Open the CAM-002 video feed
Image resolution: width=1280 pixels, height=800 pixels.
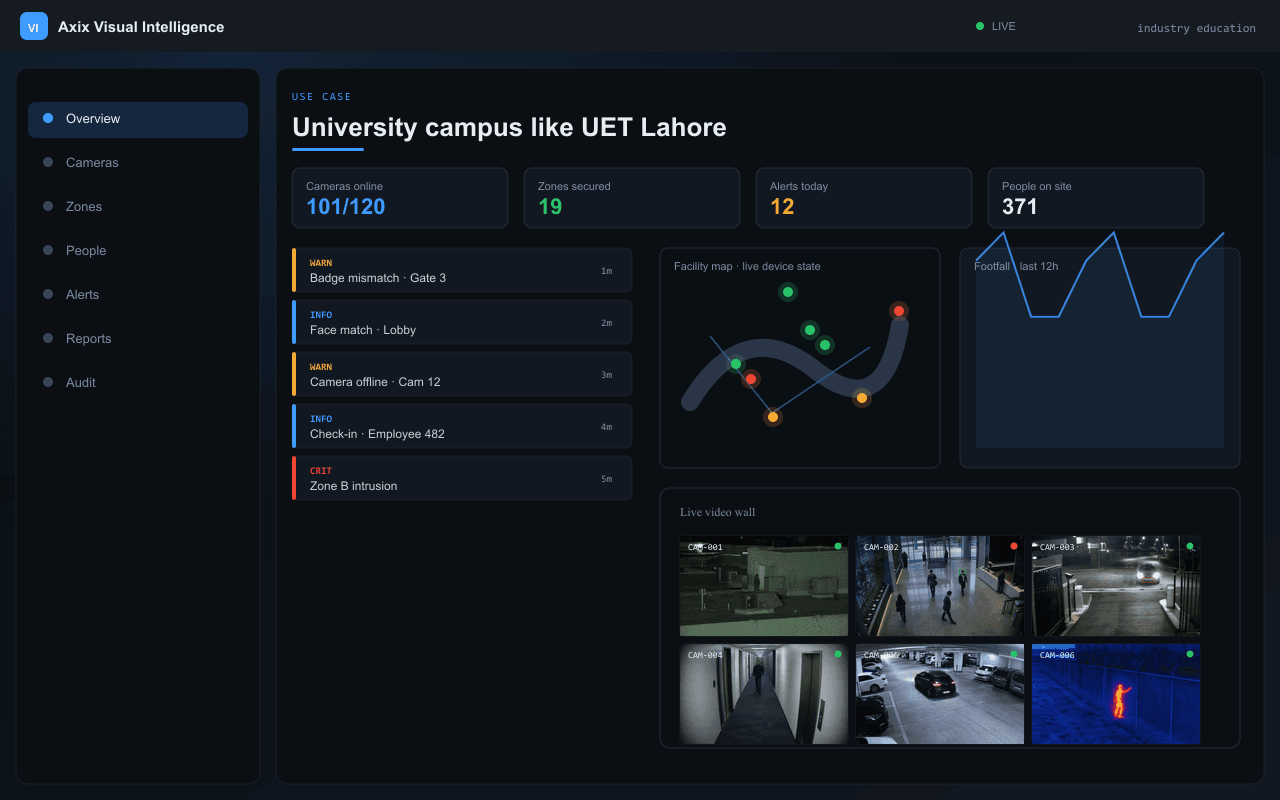[x=940, y=586]
